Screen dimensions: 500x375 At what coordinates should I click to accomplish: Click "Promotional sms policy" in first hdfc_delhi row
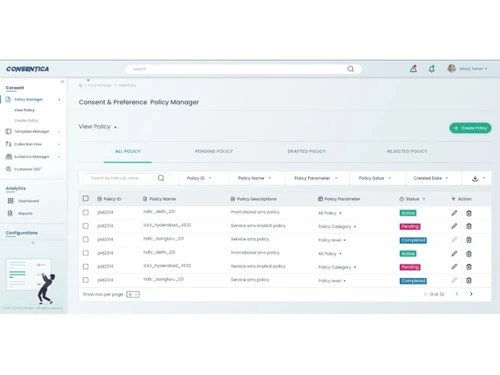tap(255, 212)
